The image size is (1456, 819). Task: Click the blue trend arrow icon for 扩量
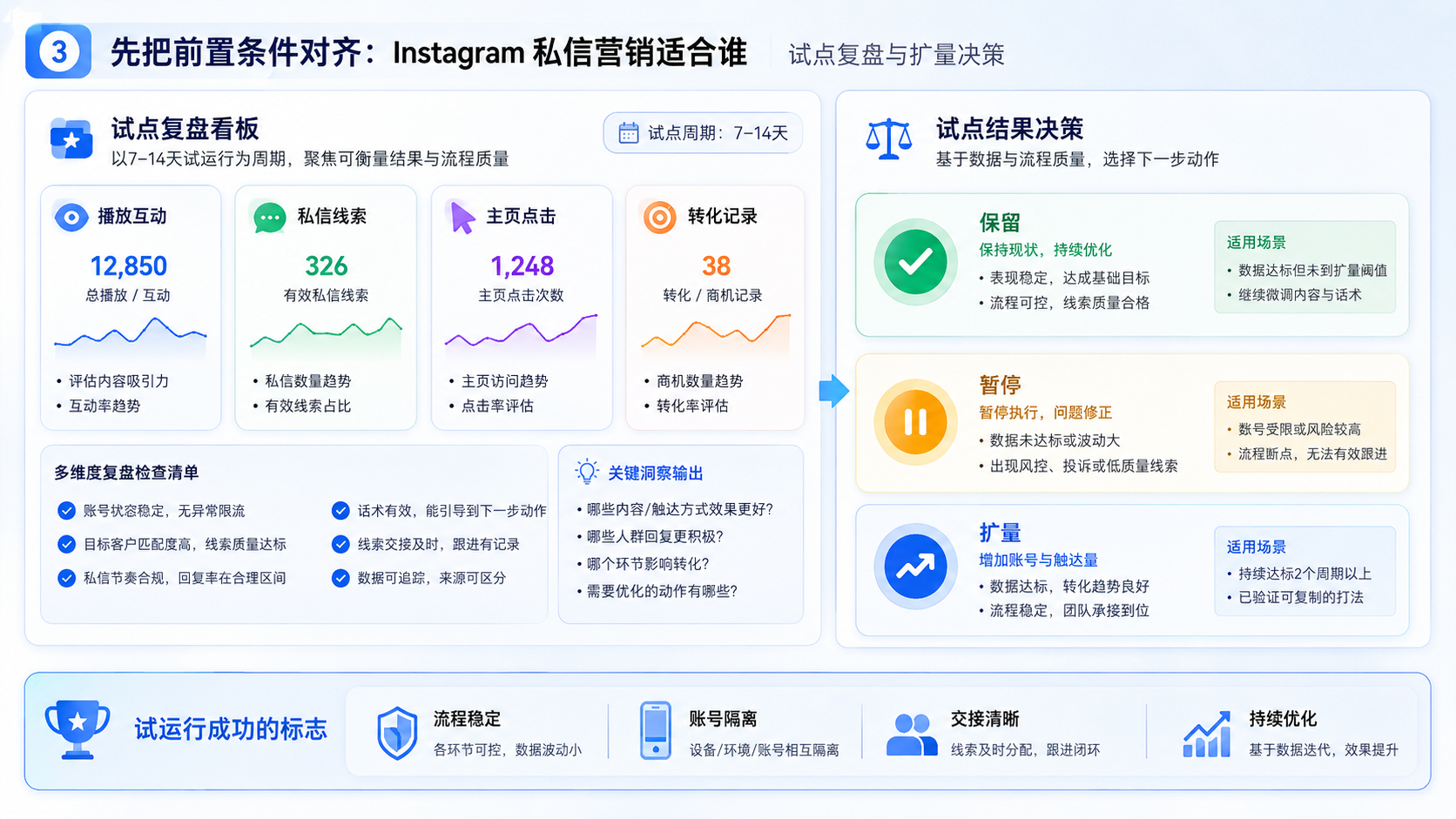coord(916,567)
